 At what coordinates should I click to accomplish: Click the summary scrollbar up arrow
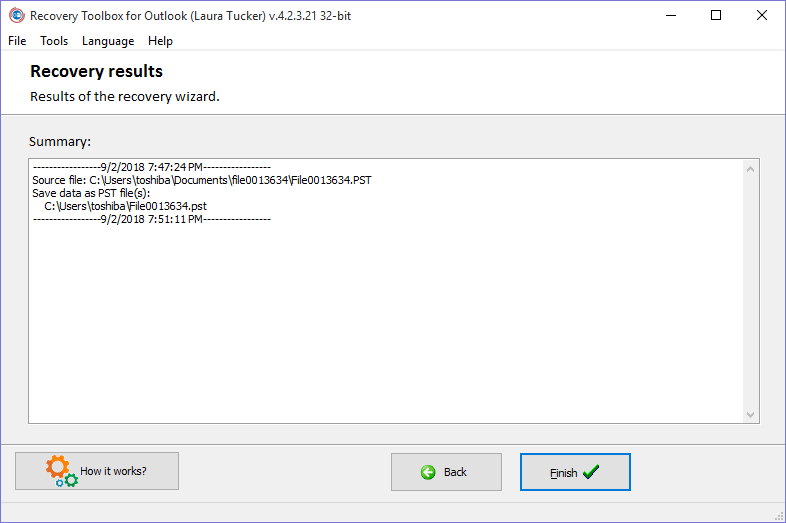(750, 169)
